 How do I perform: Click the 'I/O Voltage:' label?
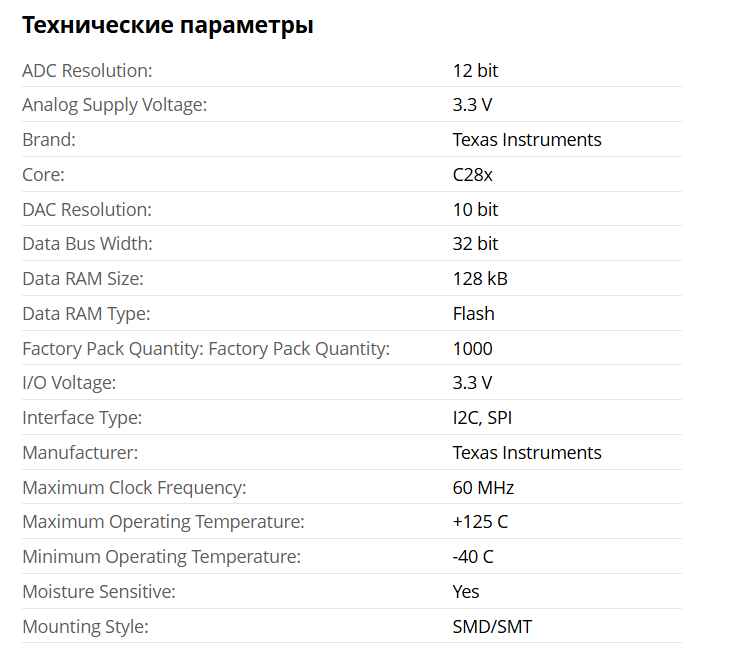click(69, 383)
